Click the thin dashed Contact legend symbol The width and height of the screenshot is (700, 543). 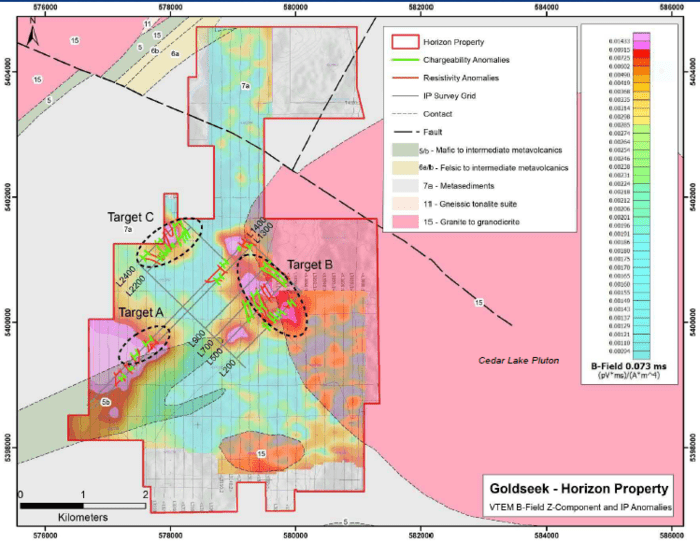click(405, 114)
